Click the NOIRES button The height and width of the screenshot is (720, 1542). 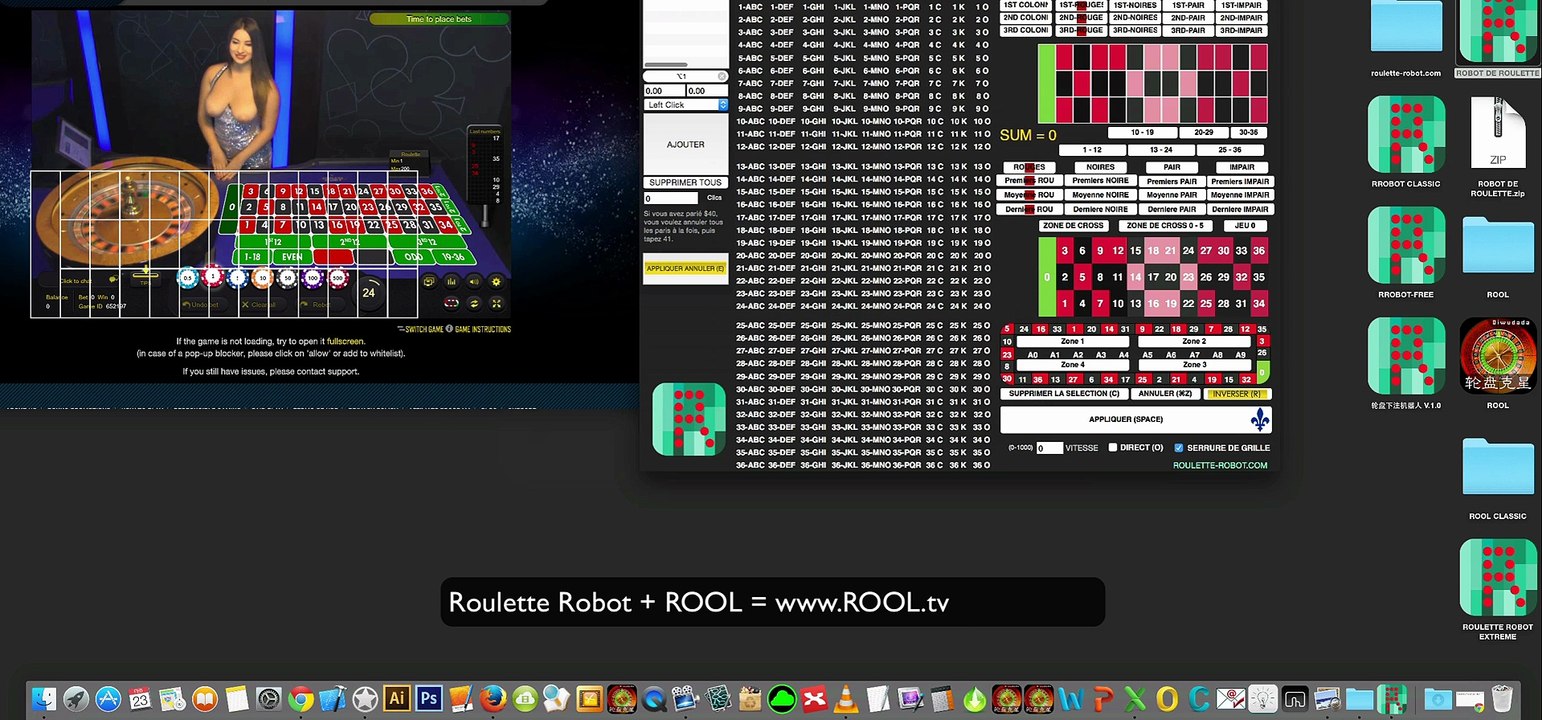point(1100,167)
